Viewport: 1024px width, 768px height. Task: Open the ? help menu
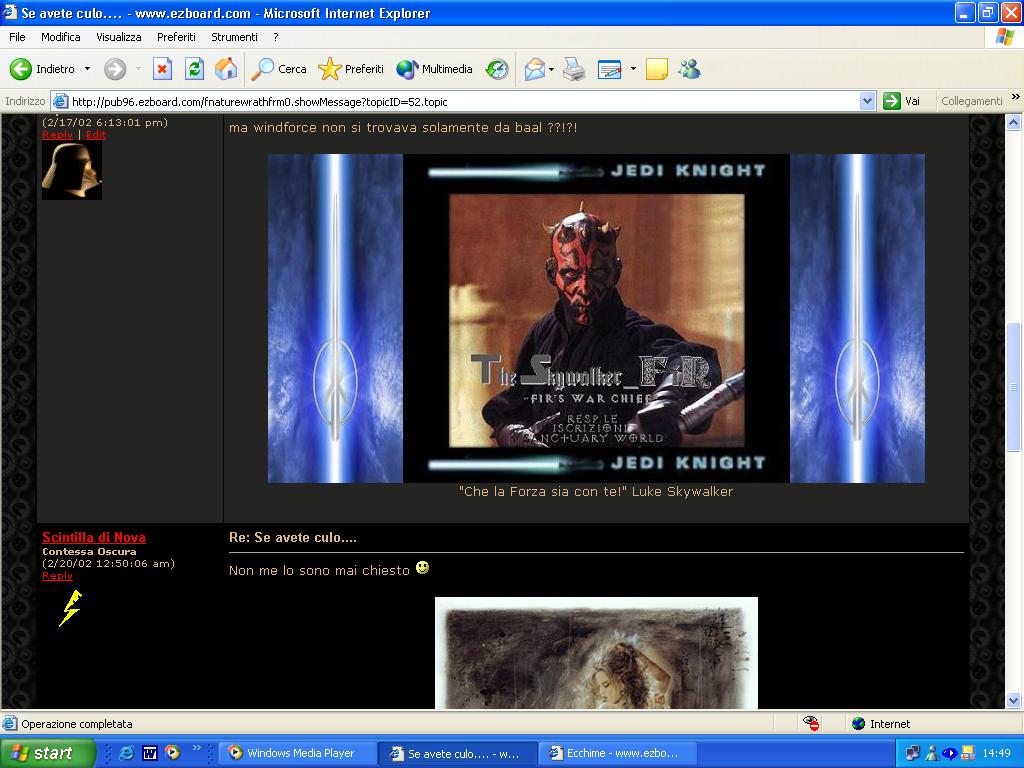tap(276, 37)
